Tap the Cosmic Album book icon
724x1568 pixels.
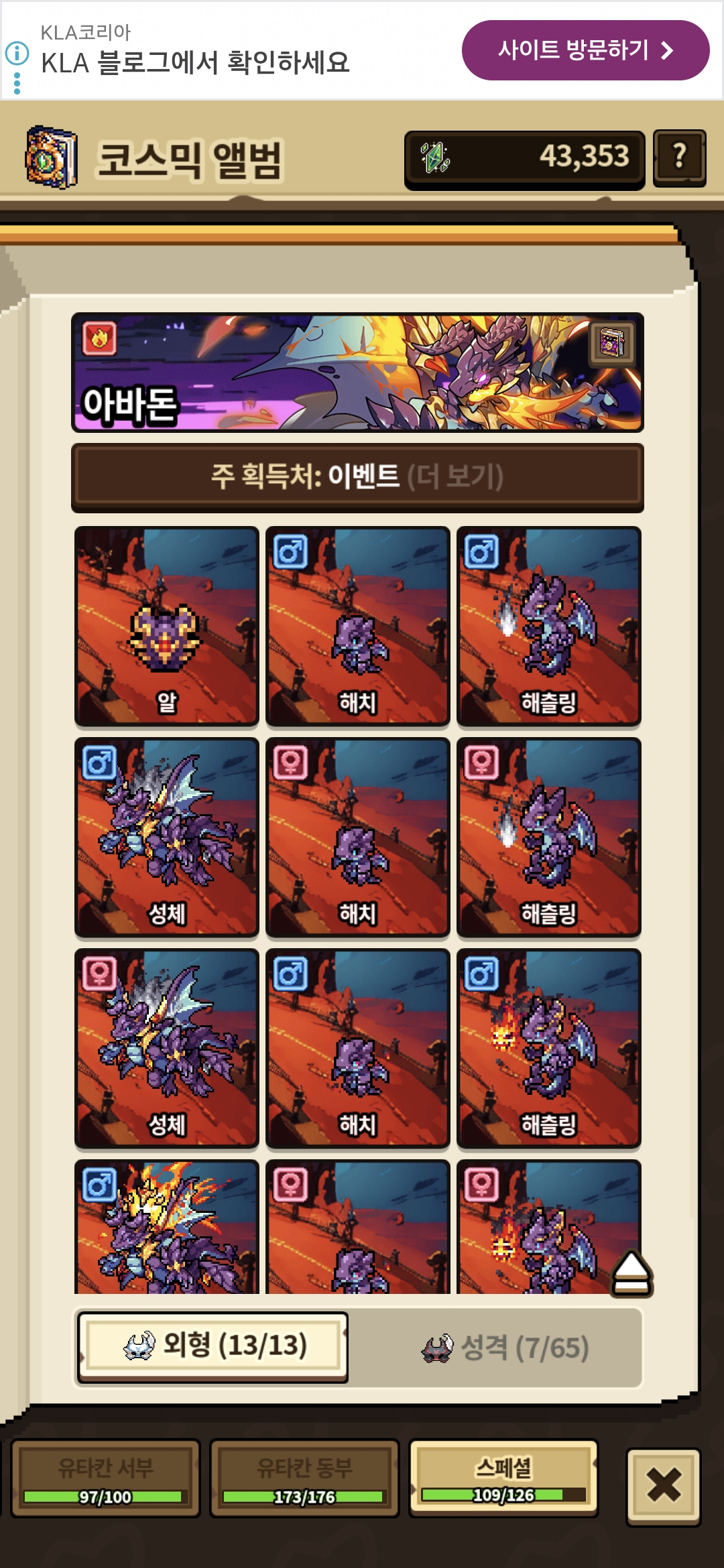tap(52, 157)
